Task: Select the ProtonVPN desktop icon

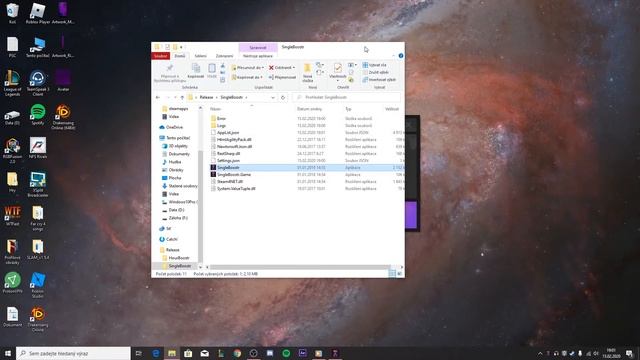Action: click(x=12, y=283)
